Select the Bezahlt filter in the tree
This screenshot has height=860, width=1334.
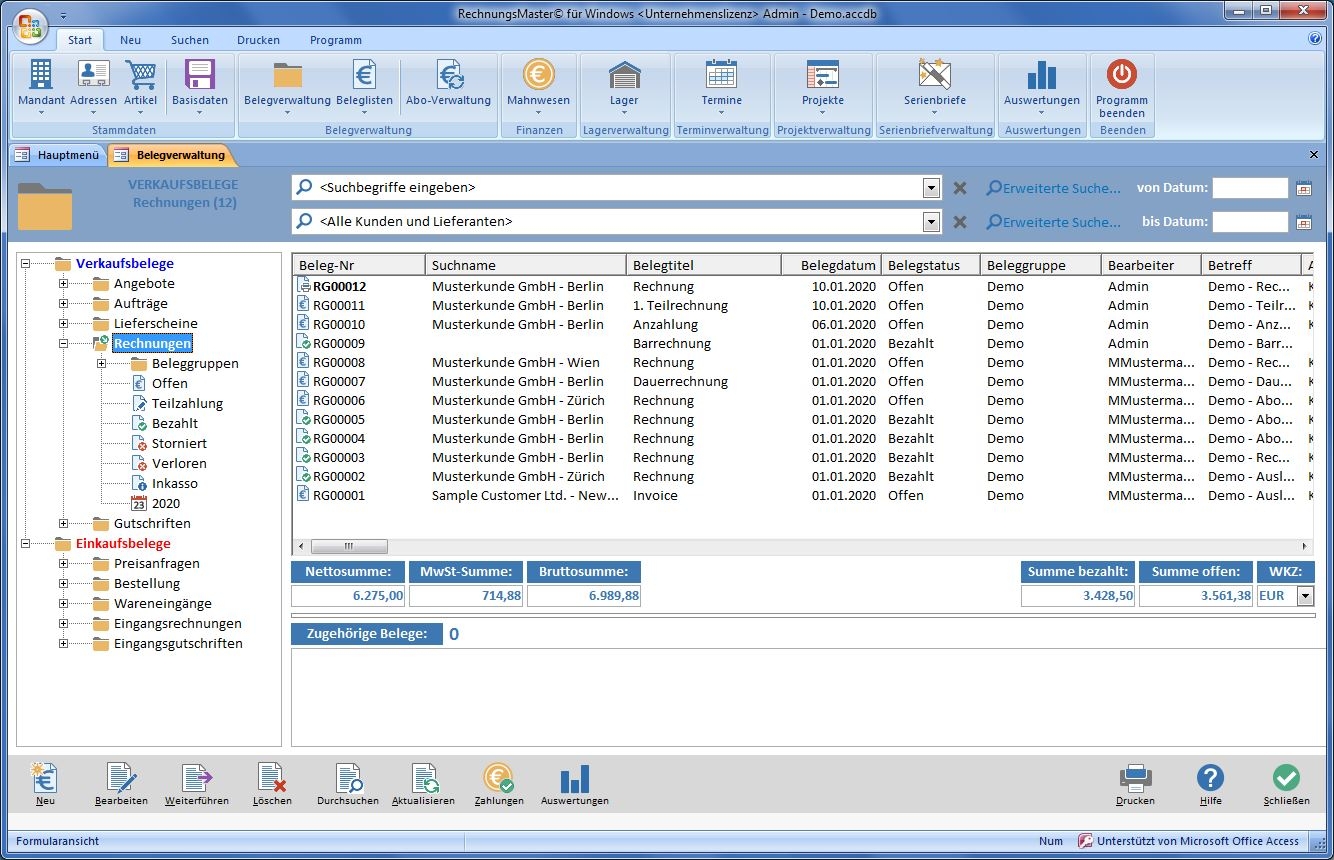click(174, 424)
